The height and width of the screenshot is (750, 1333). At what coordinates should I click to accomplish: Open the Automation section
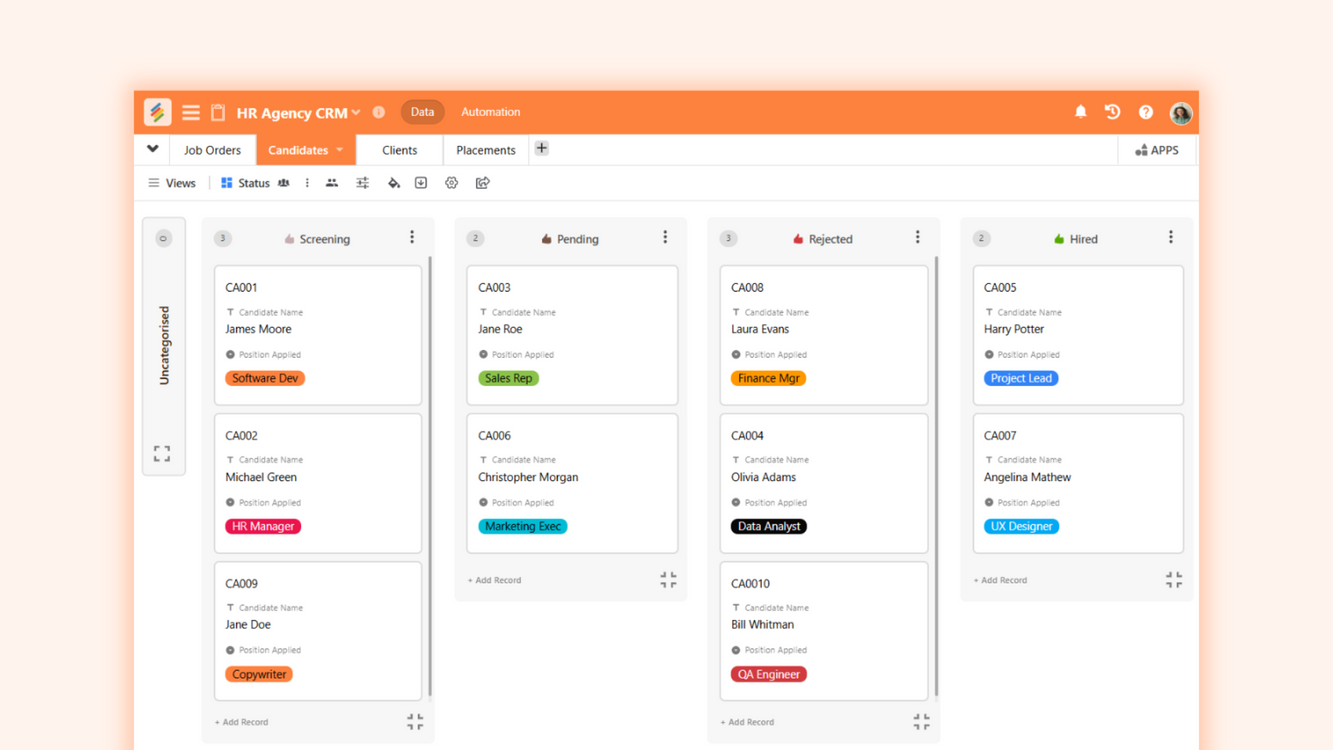coord(490,112)
